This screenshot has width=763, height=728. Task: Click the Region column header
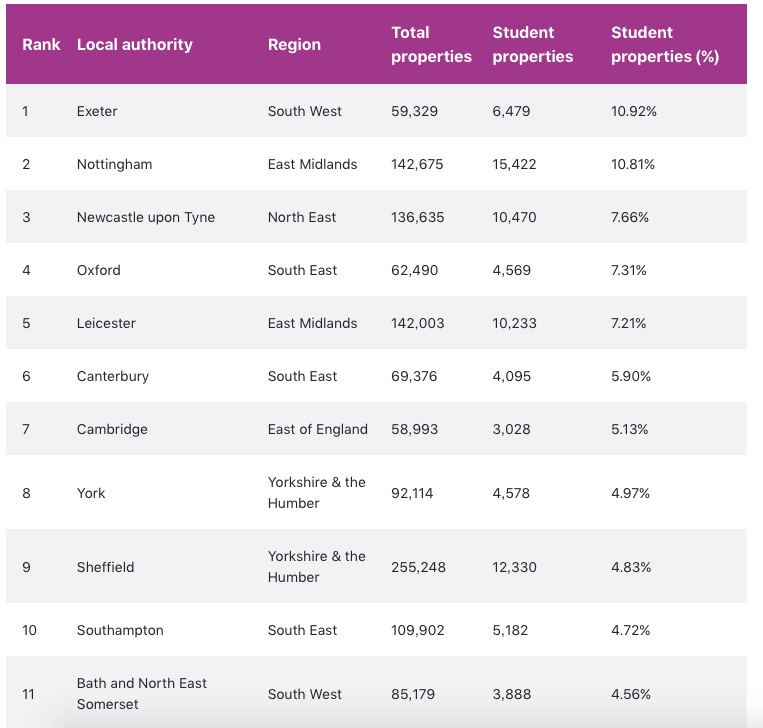coord(294,44)
